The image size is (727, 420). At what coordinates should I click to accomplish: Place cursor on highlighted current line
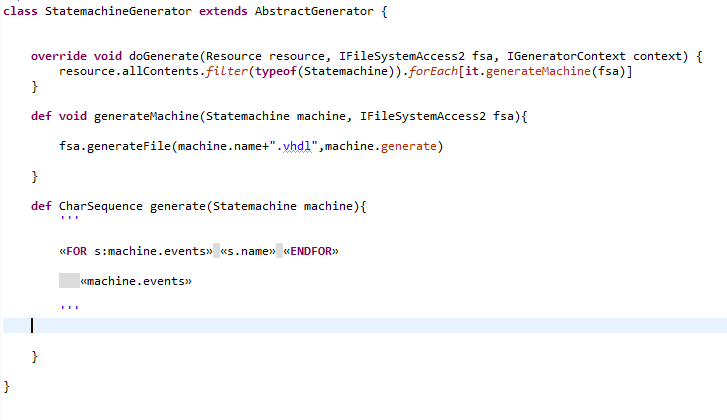click(365, 326)
